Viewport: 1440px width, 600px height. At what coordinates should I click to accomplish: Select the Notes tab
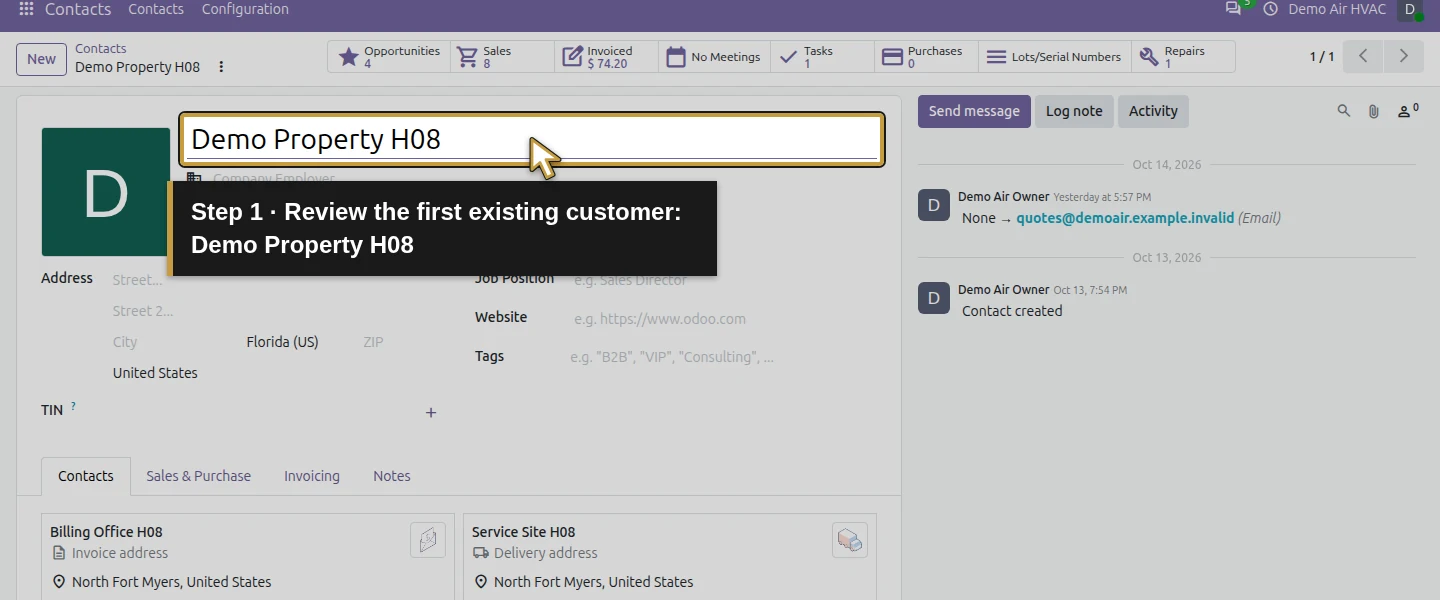[392, 476]
